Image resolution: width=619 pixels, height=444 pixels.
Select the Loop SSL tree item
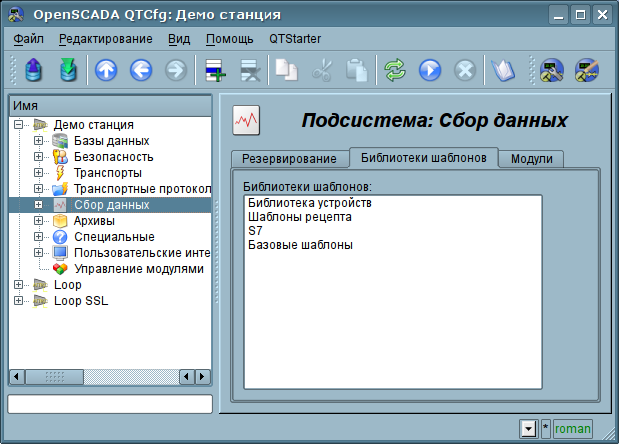81,301
